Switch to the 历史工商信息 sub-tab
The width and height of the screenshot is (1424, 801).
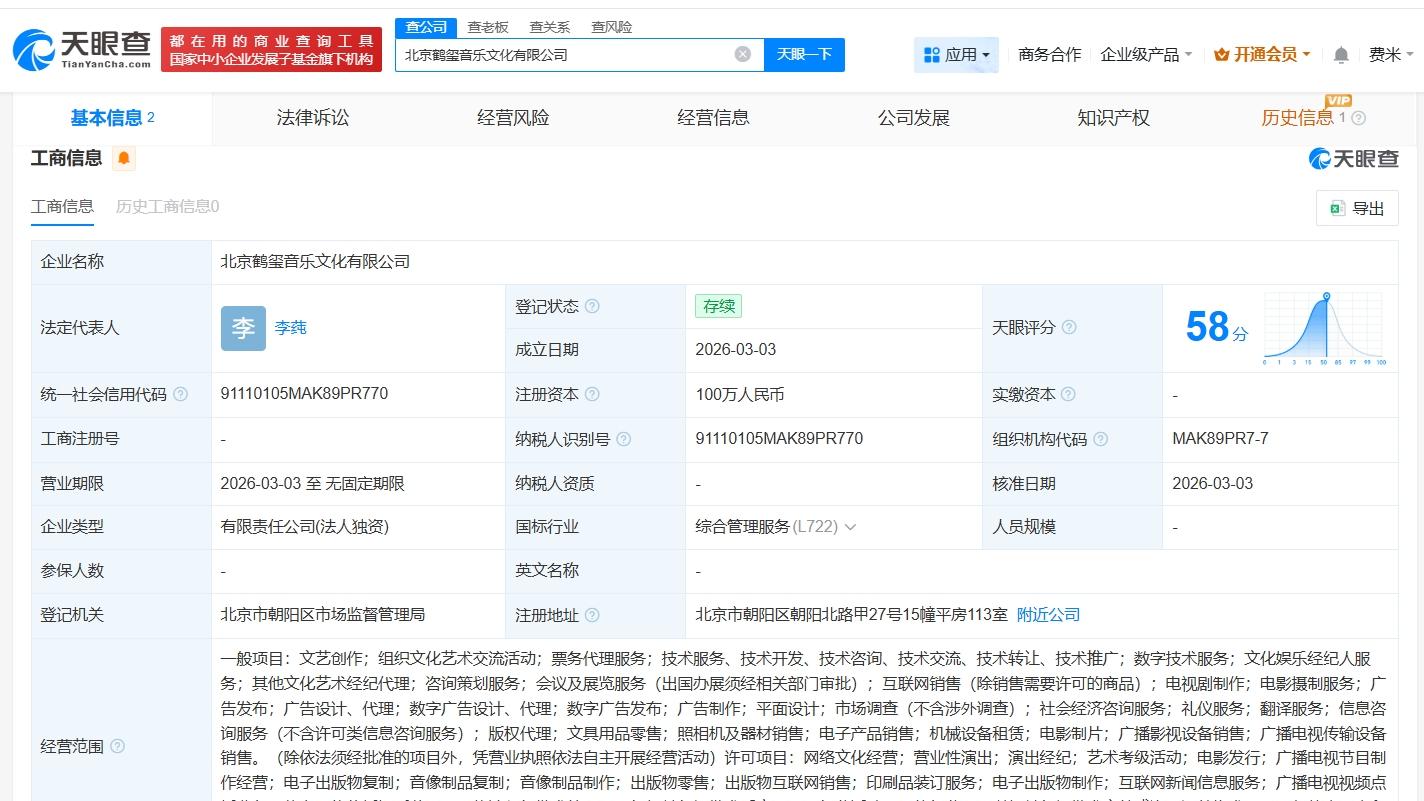166,207
